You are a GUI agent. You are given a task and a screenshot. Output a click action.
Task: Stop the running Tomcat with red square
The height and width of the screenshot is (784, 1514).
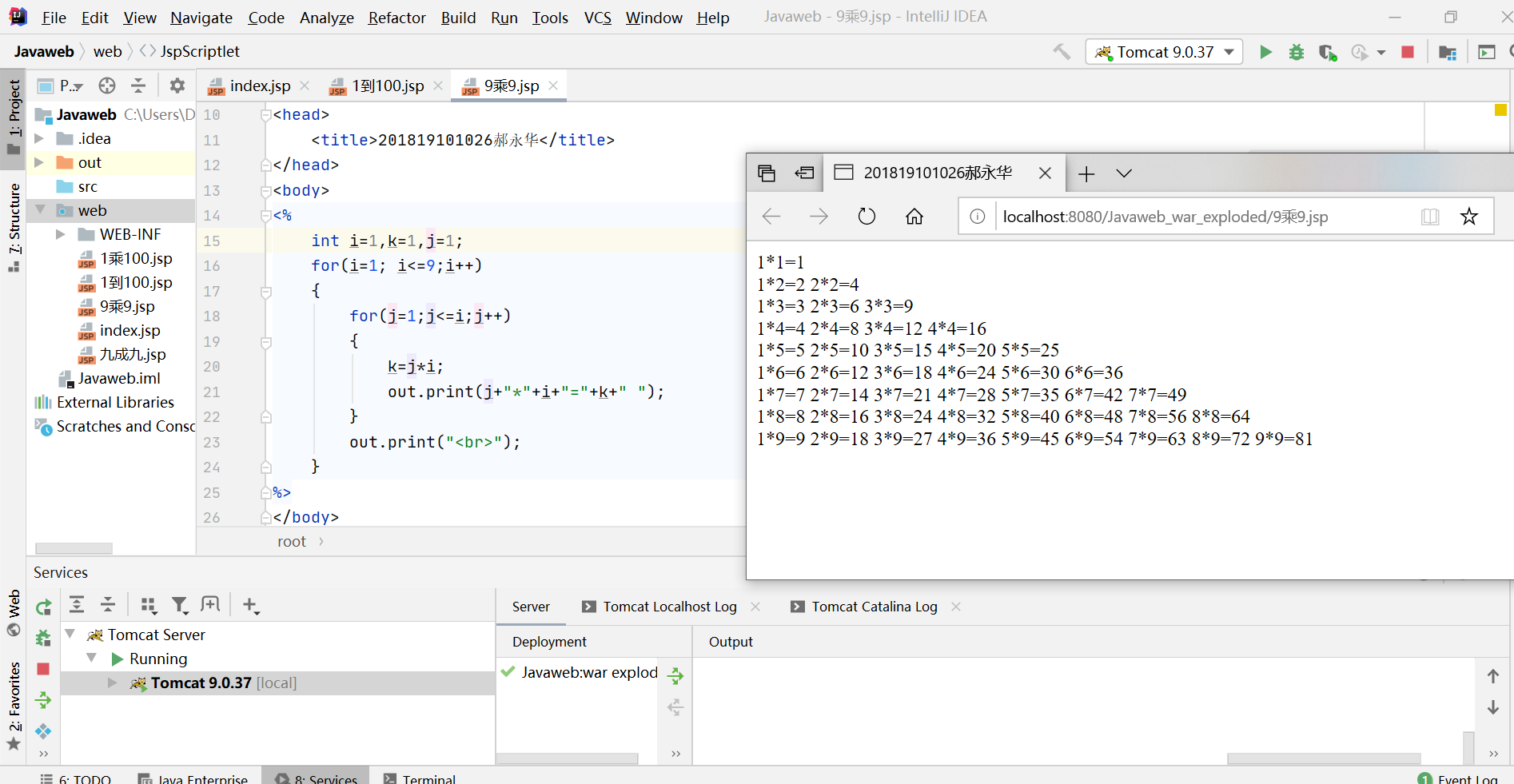[1408, 52]
